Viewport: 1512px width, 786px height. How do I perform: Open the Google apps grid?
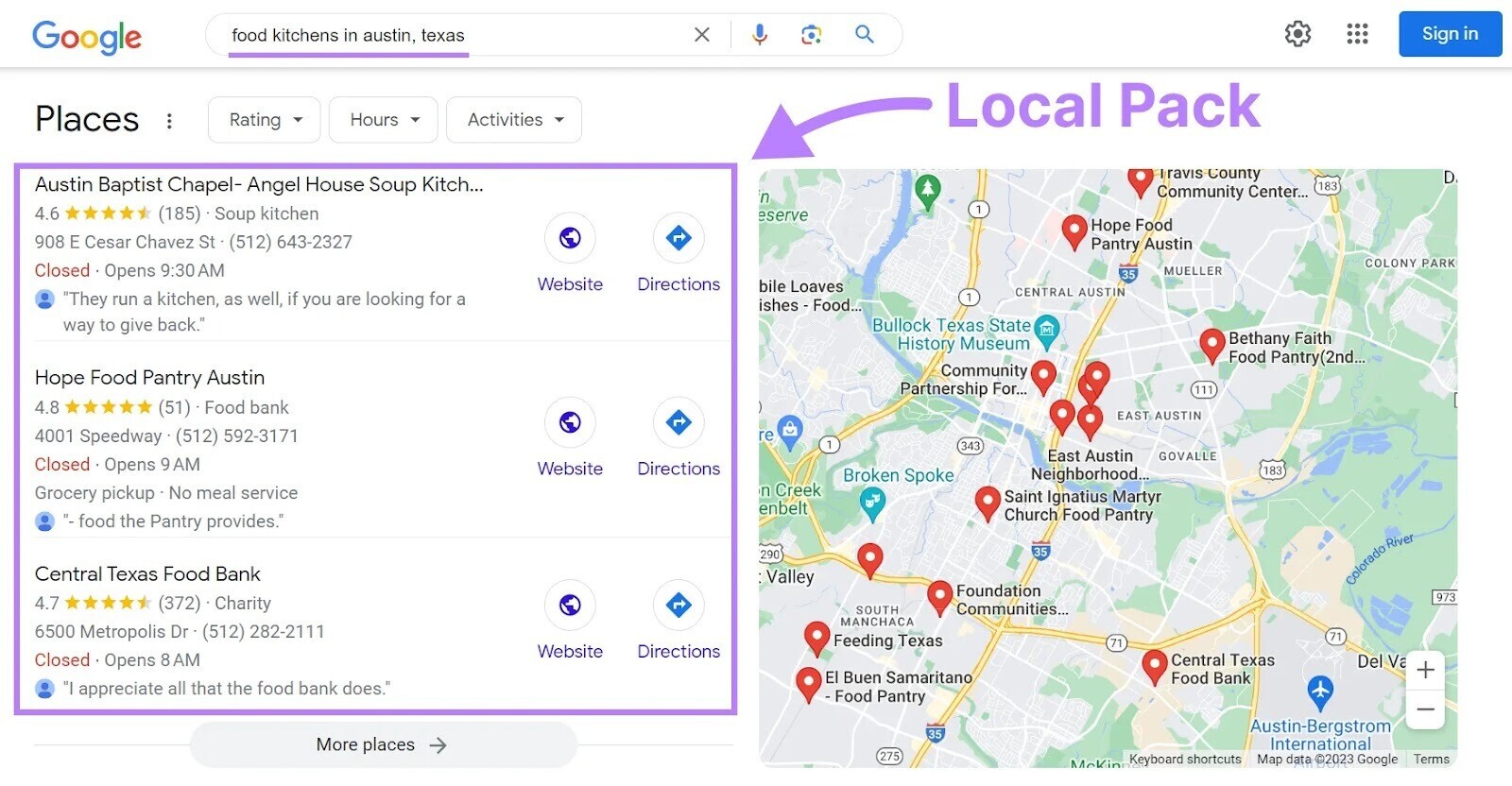1357,35
